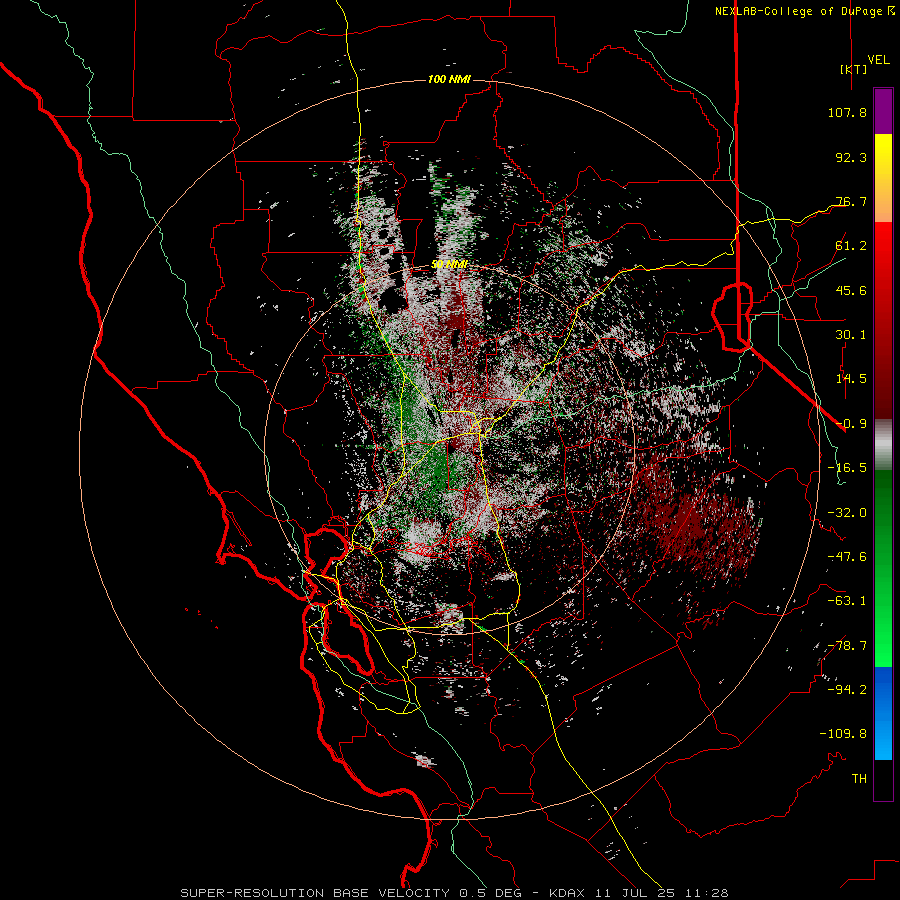Select the 45.6 velocity label
This screenshot has height=900, width=900.
point(851,290)
